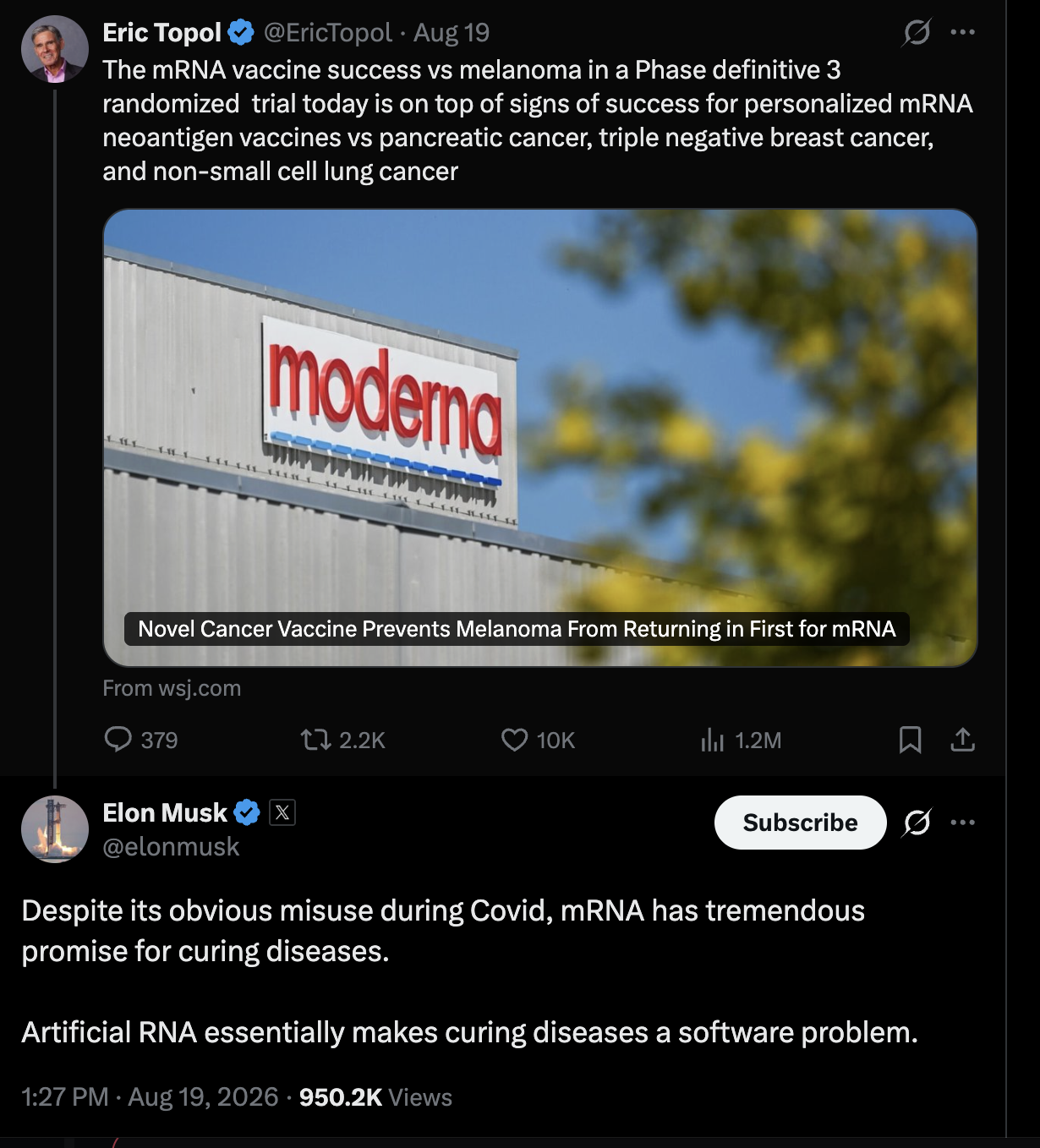Open the more options menu on Topol's tweet
The height and width of the screenshot is (1148, 1040).
(963, 32)
